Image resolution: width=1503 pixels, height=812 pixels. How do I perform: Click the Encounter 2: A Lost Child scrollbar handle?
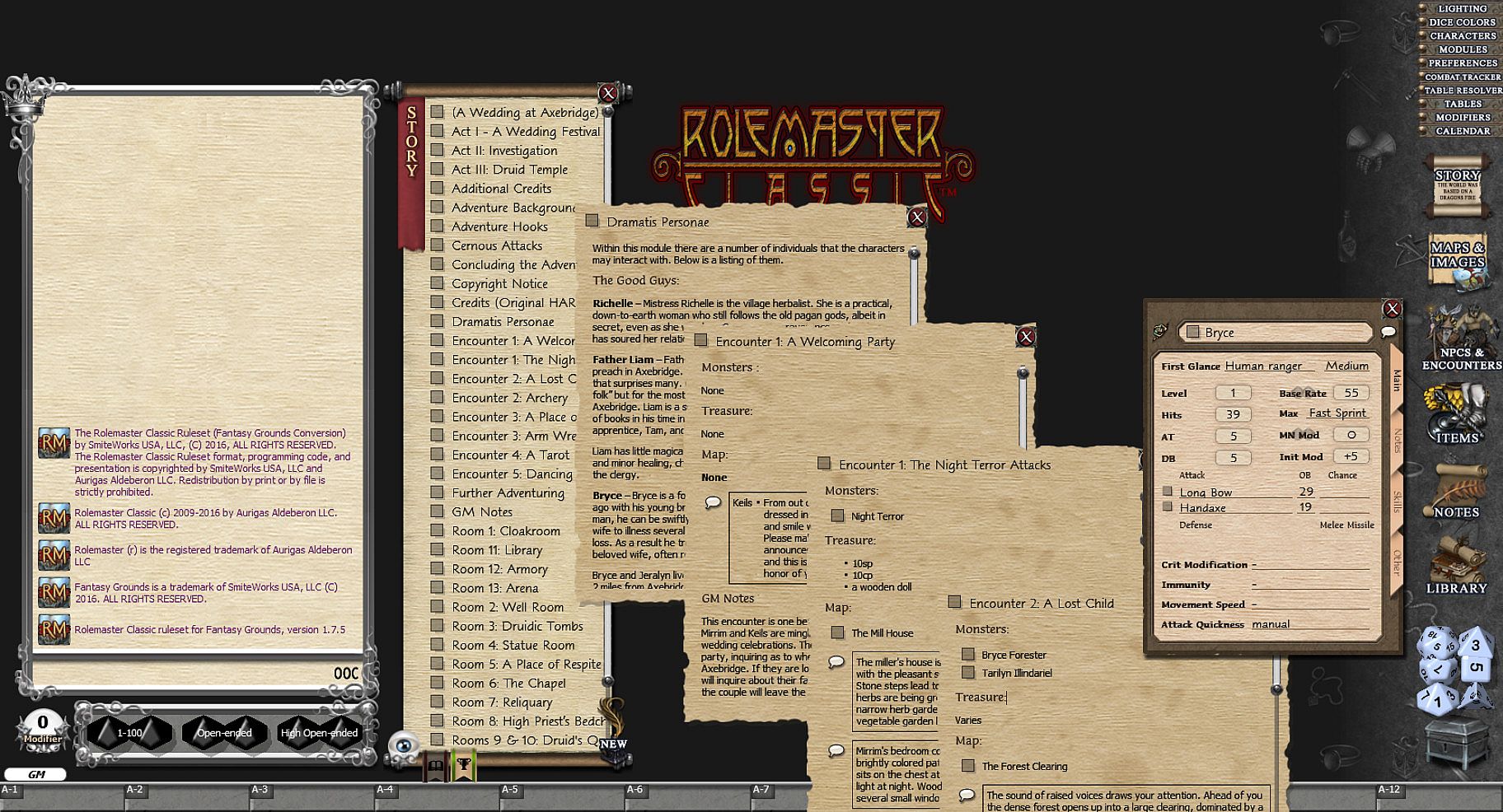point(1276,688)
